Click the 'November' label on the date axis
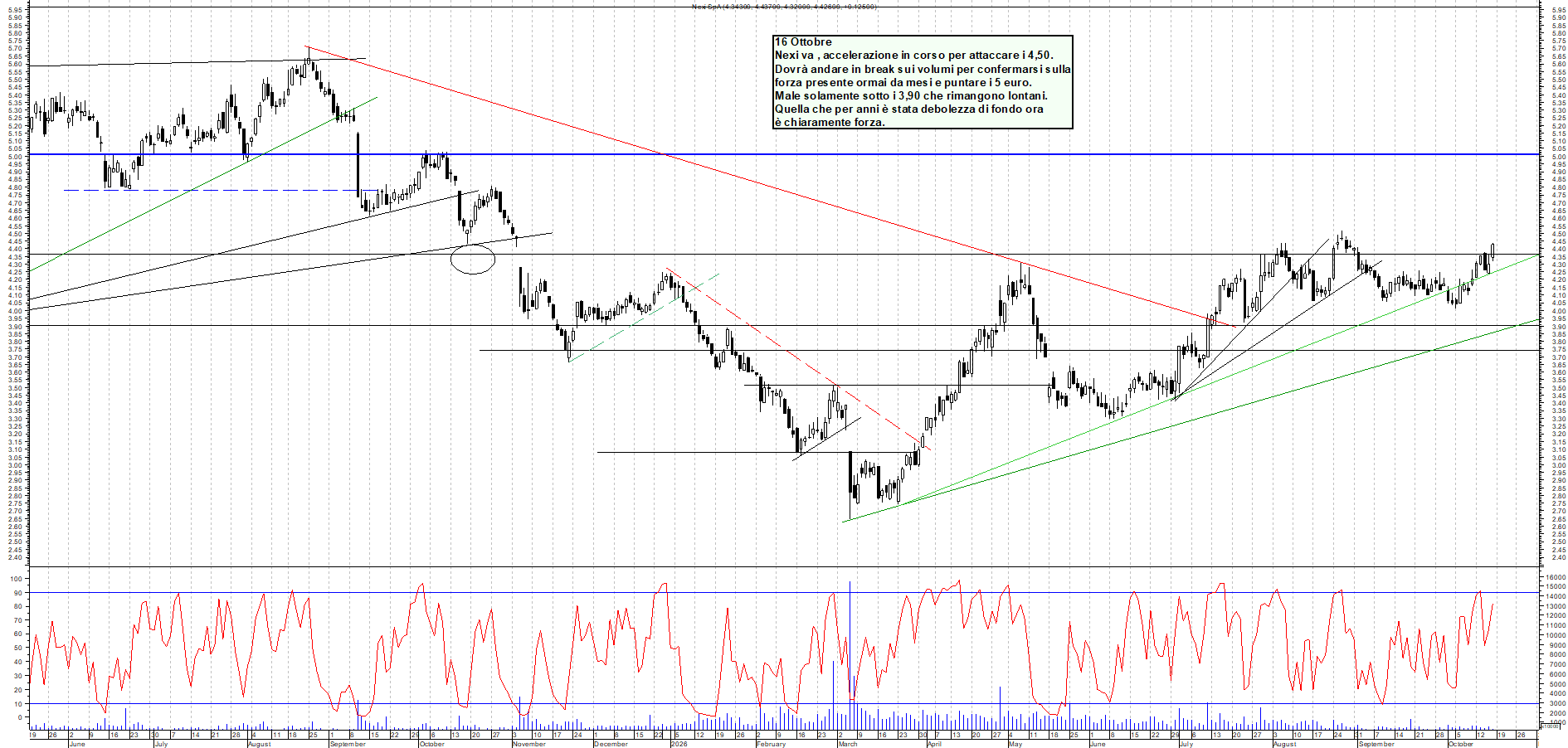1568x748 pixels. coord(529,744)
